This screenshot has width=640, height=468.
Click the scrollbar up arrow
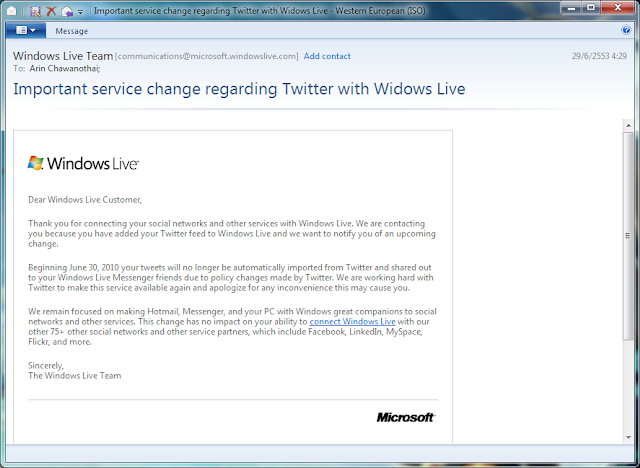pos(628,126)
